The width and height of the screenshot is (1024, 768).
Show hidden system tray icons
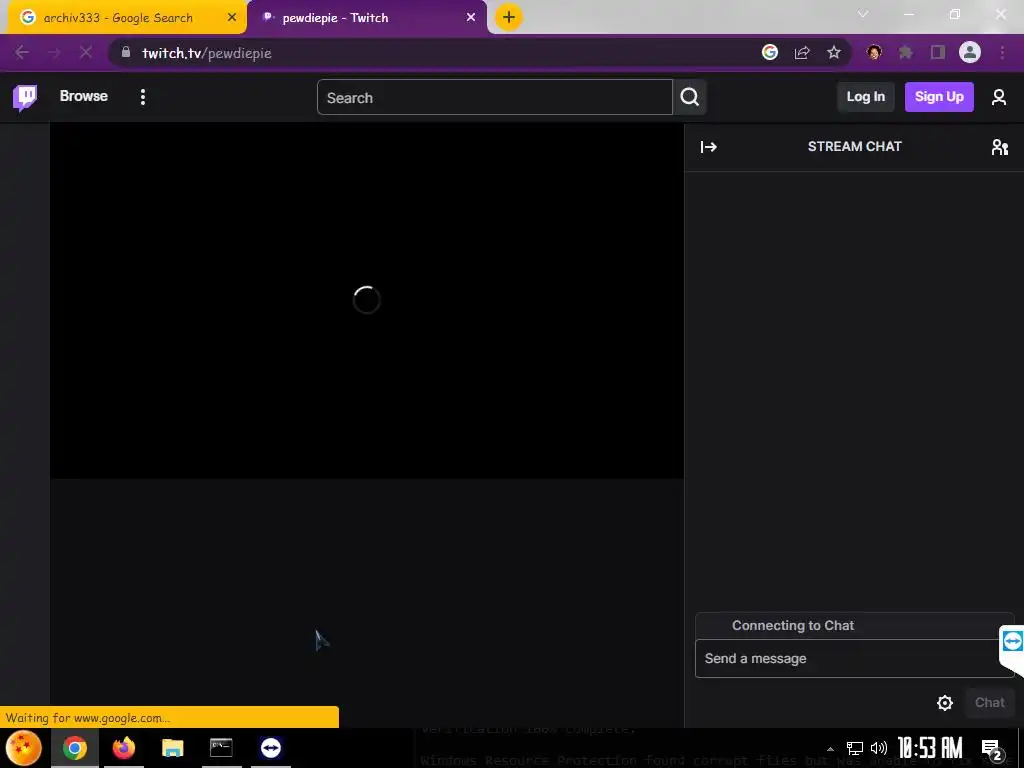830,748
